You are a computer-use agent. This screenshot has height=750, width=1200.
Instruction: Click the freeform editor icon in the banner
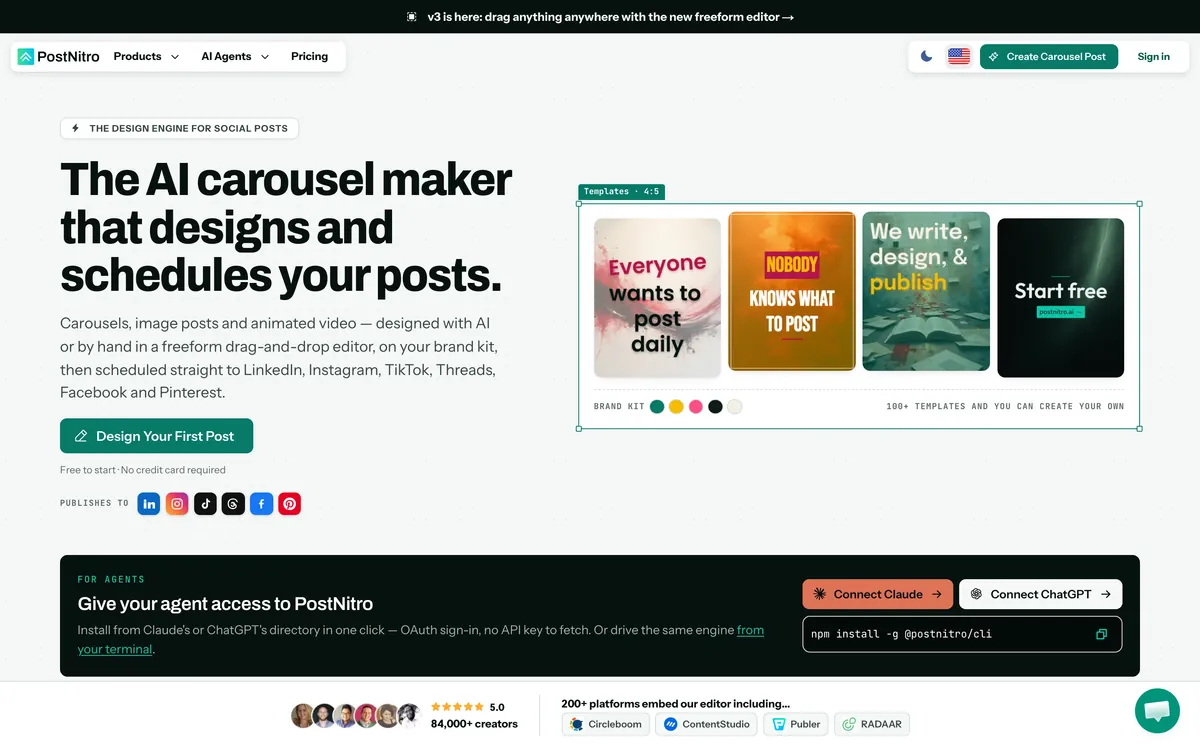(x=412, y=17)
